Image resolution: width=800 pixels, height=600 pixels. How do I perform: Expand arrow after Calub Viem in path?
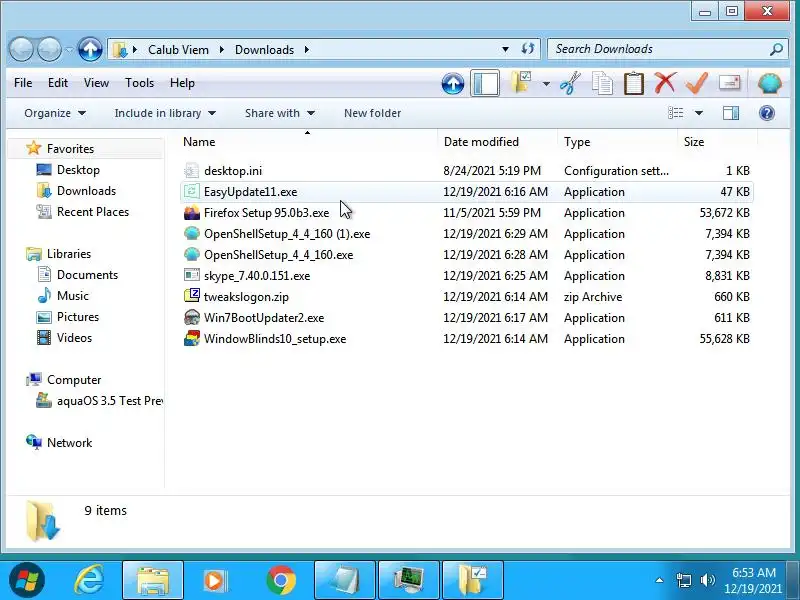pos(221,49)
